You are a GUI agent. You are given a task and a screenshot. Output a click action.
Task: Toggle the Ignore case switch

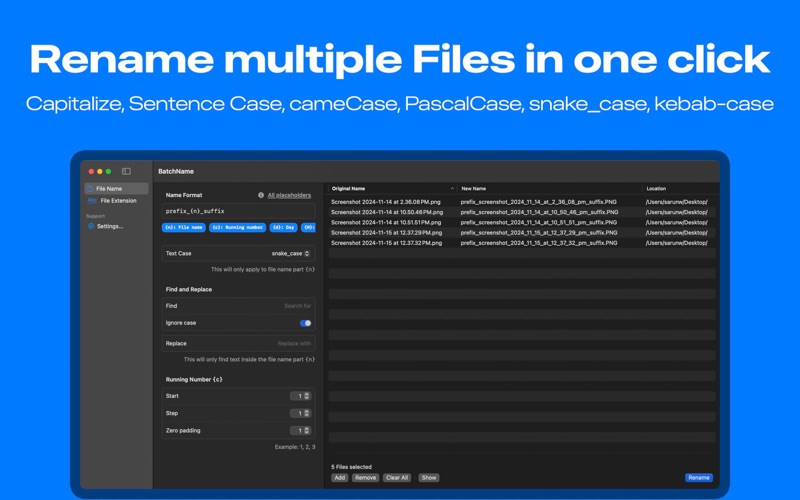305,323
